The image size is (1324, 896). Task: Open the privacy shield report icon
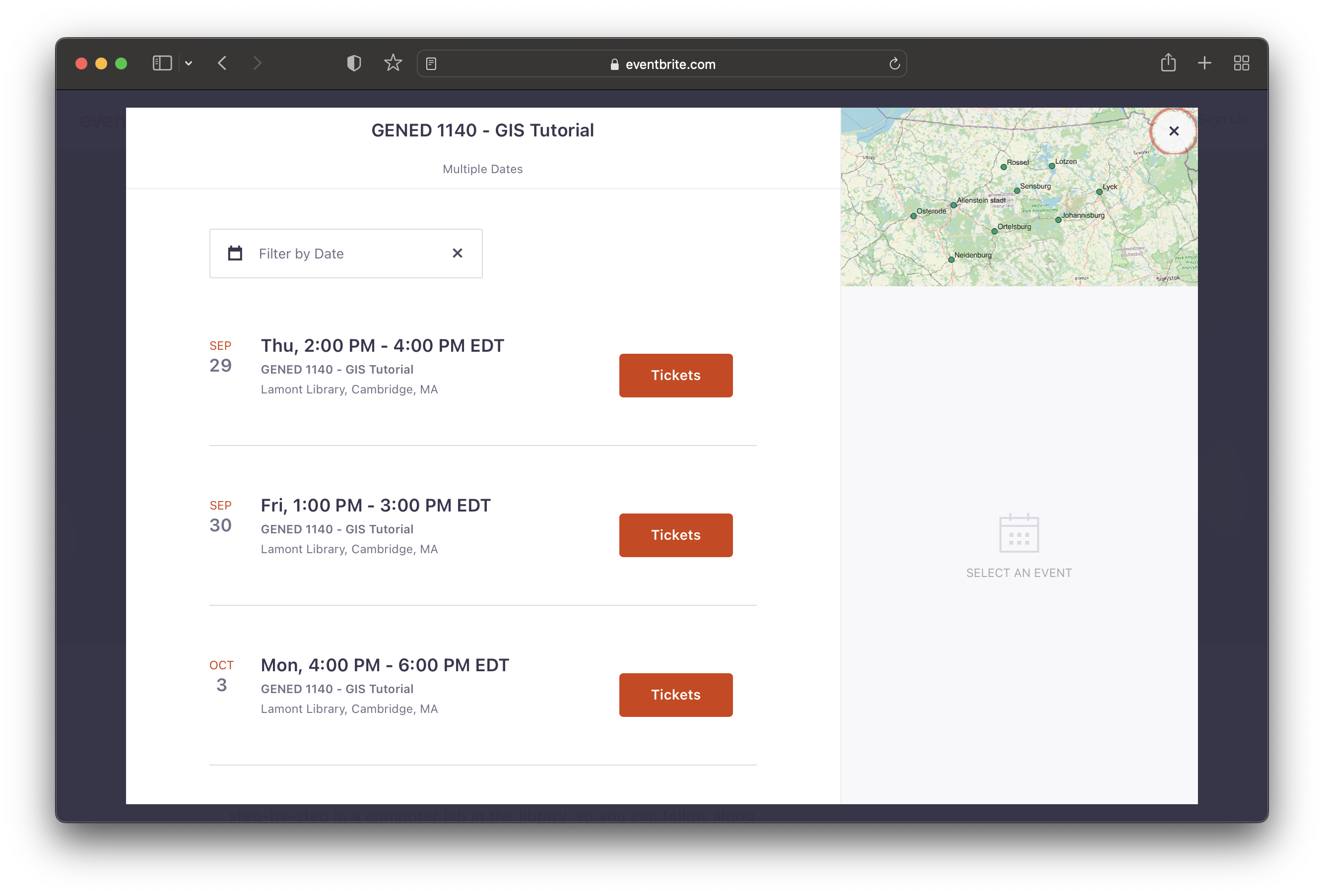tap(354, 63)
